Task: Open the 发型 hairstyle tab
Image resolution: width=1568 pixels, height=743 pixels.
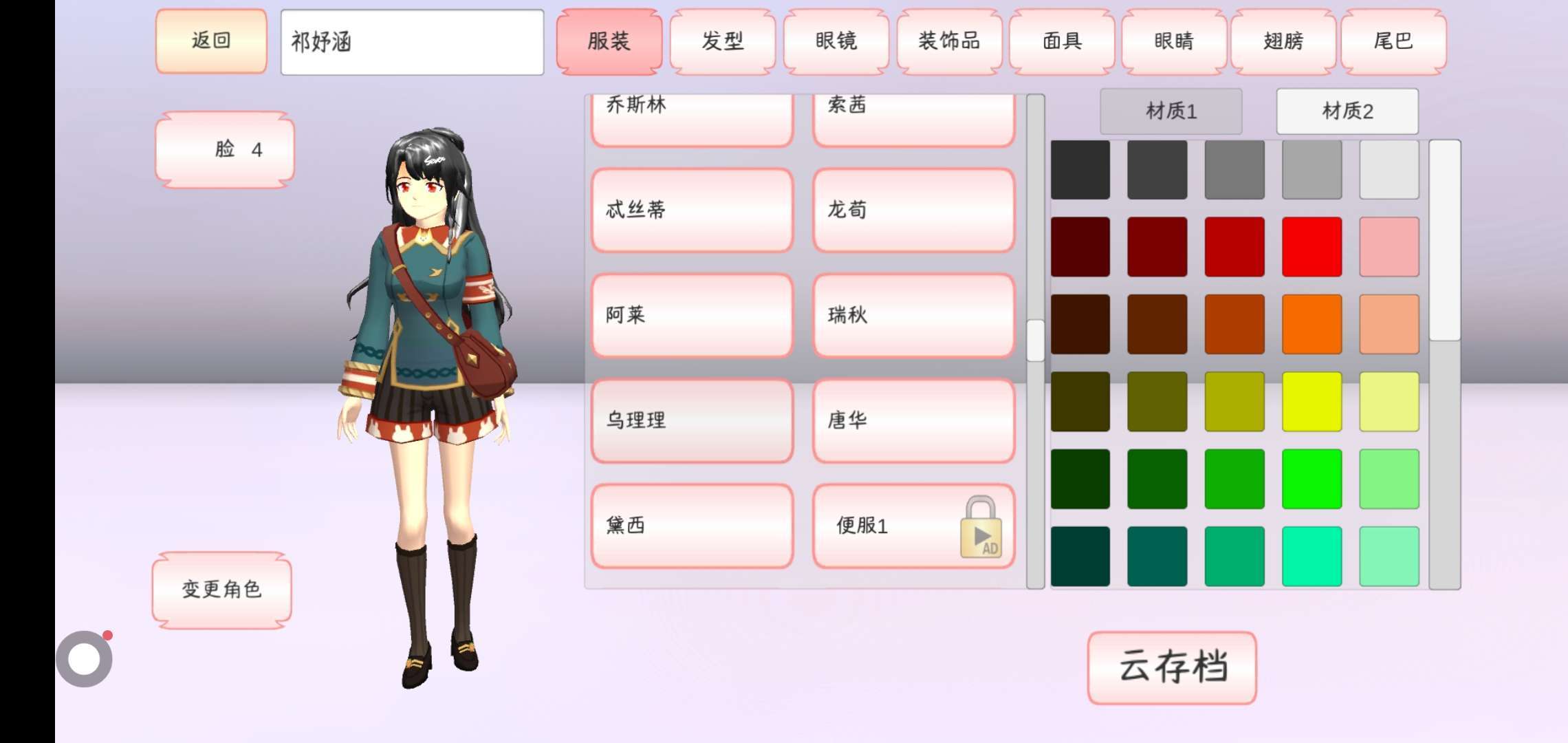Action: (x=723, y=41)
